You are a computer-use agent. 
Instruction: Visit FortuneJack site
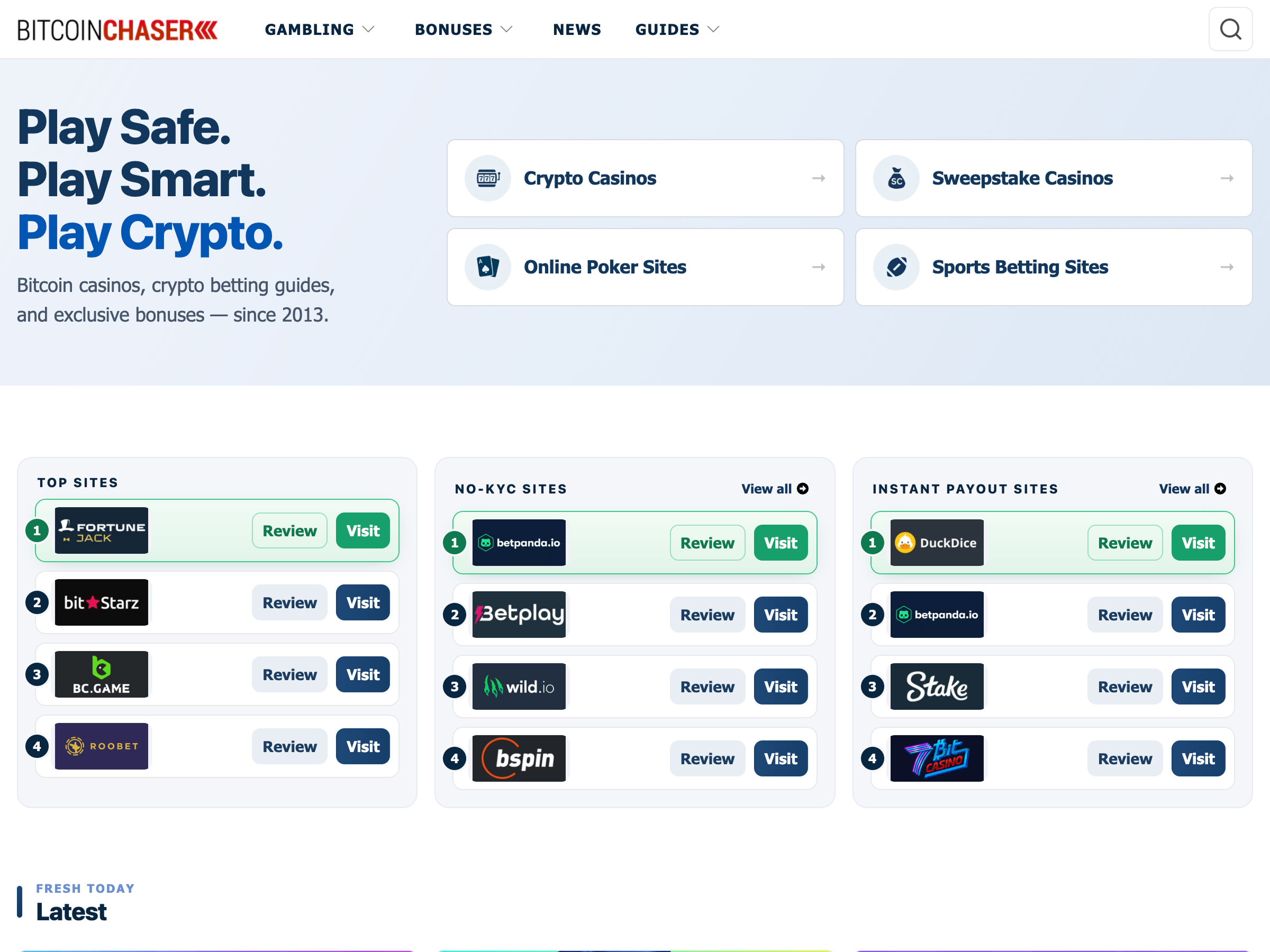(363, 530)
